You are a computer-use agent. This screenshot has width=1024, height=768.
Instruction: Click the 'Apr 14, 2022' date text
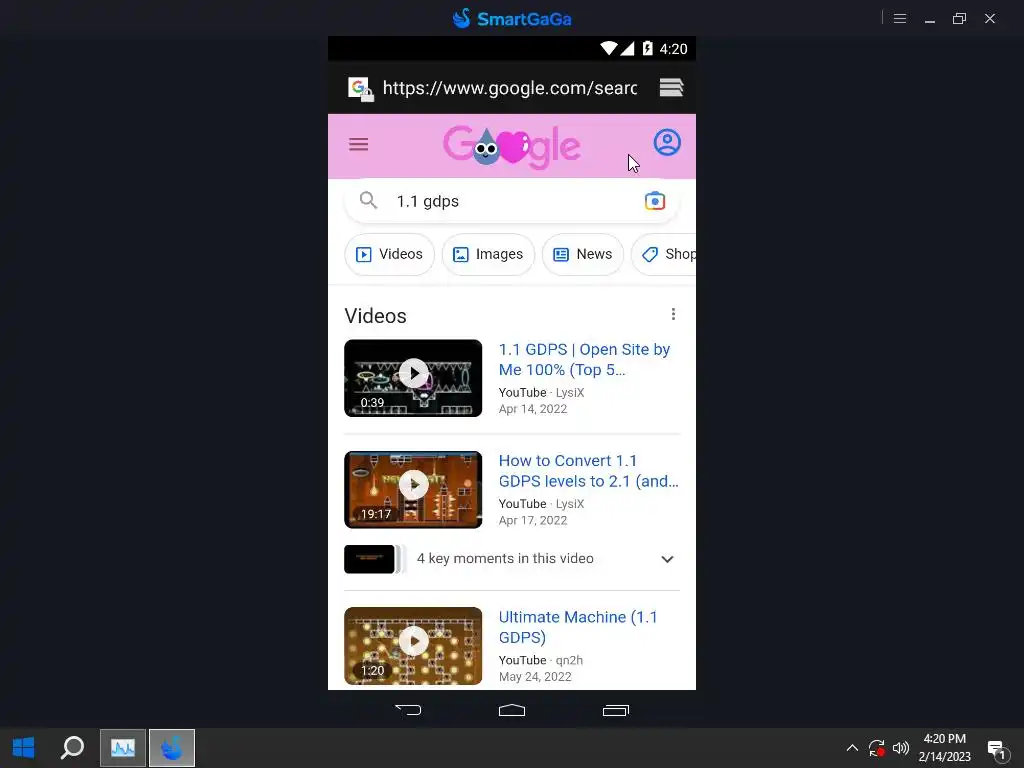coord(533,409)
